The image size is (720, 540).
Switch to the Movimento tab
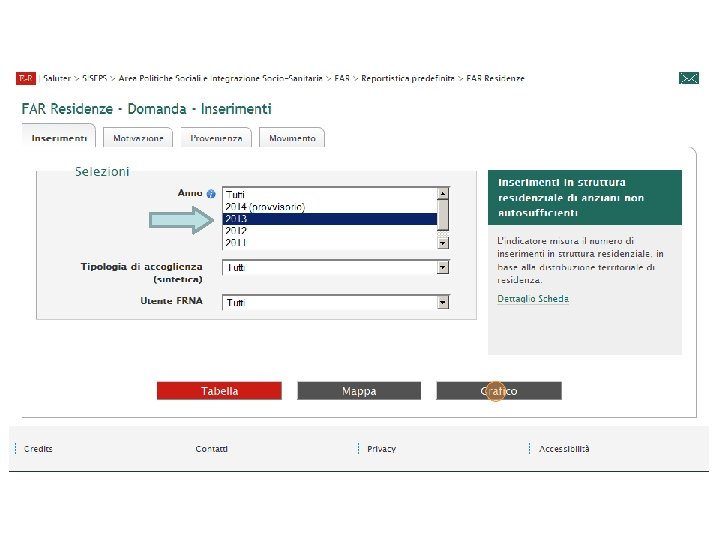pyautogui.click(x=292, y=138)
